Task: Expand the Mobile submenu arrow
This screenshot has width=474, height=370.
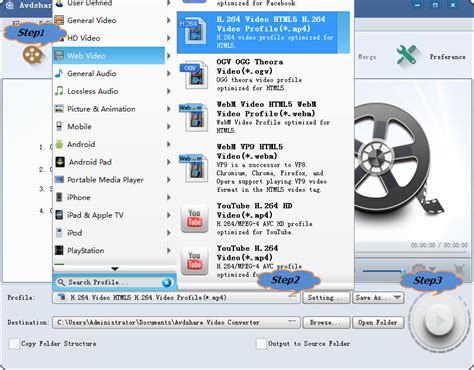Action: click(x=169, y=126)
